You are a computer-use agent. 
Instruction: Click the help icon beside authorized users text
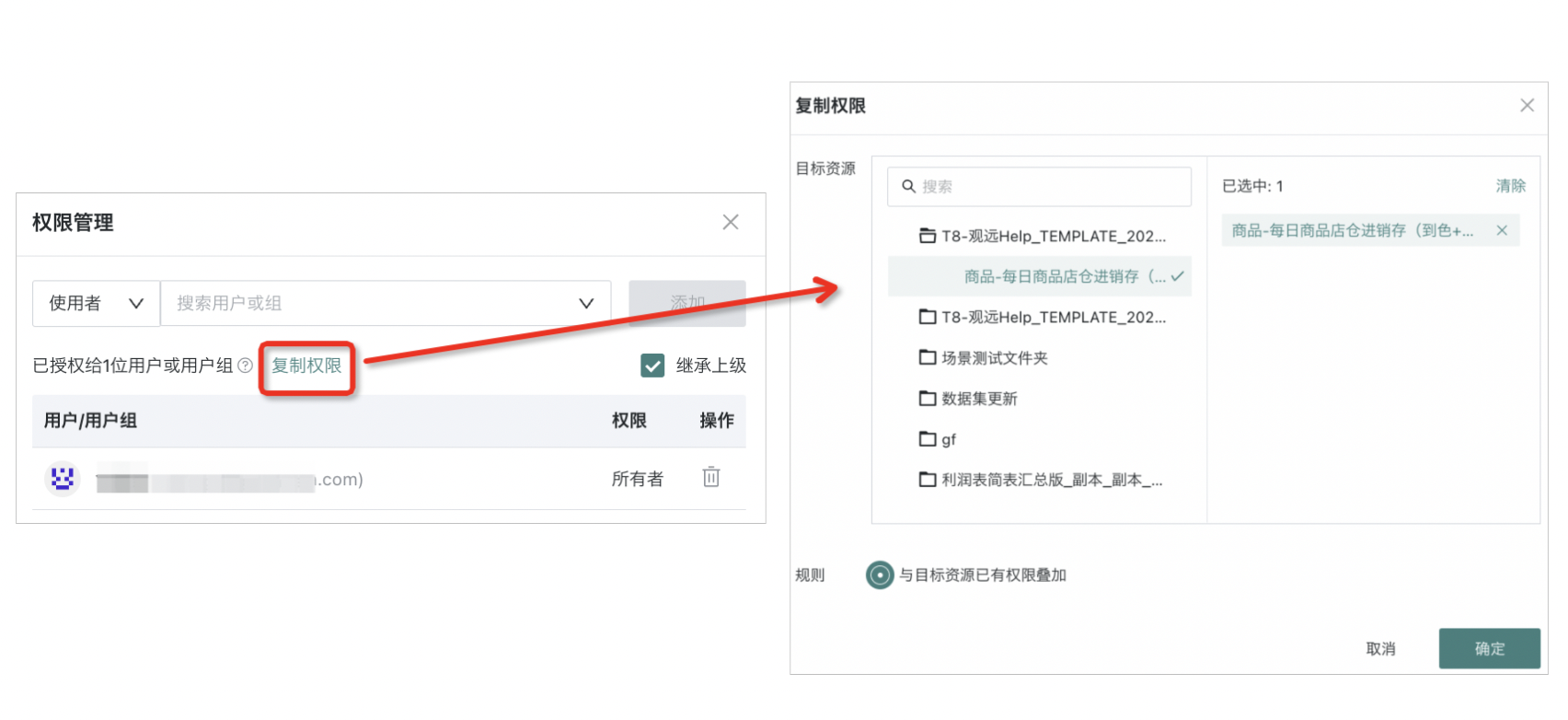tap(245, 366)
